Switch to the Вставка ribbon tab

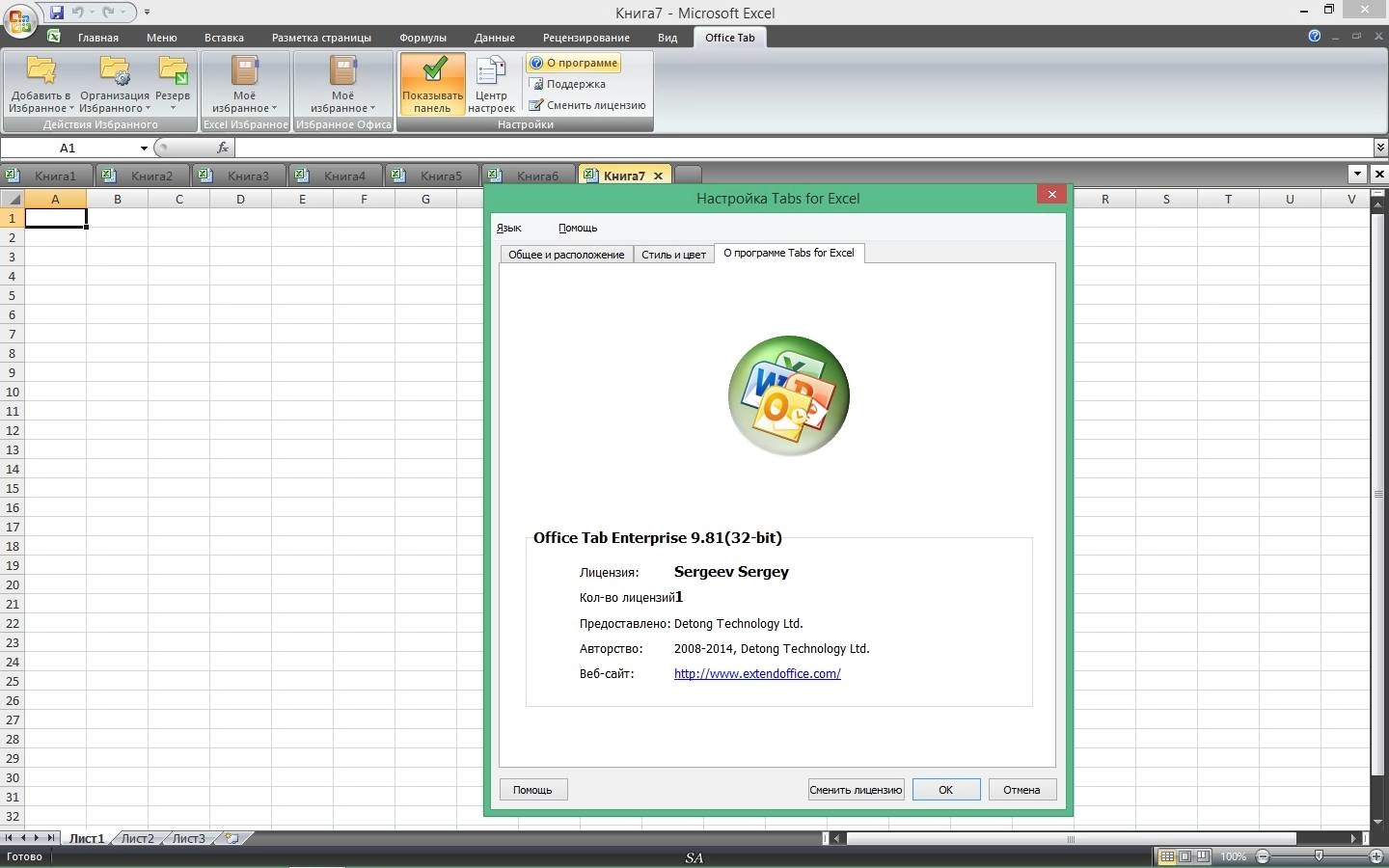[x=224, y=38]
